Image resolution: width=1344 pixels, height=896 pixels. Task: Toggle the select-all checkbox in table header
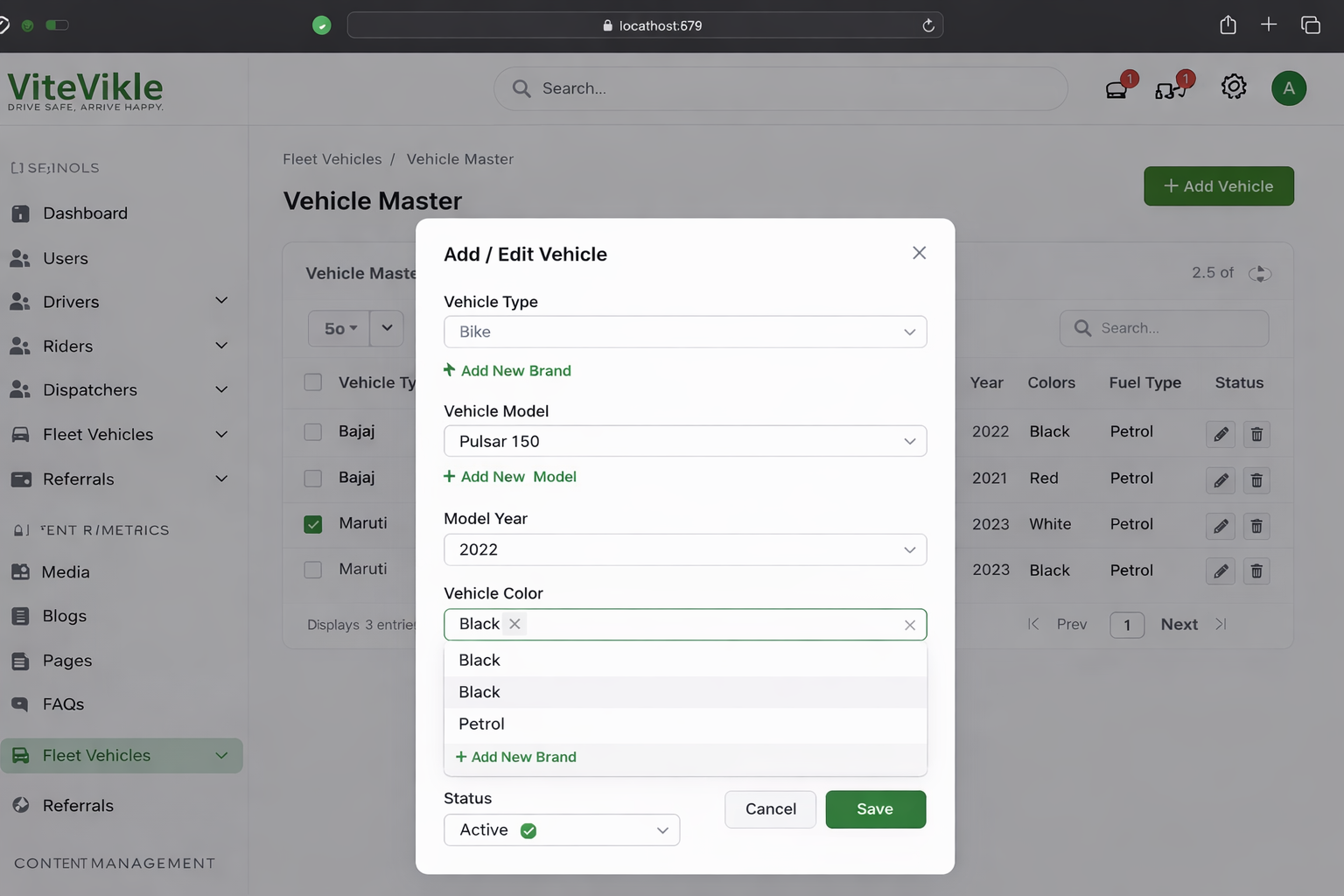tap(312, 382)
